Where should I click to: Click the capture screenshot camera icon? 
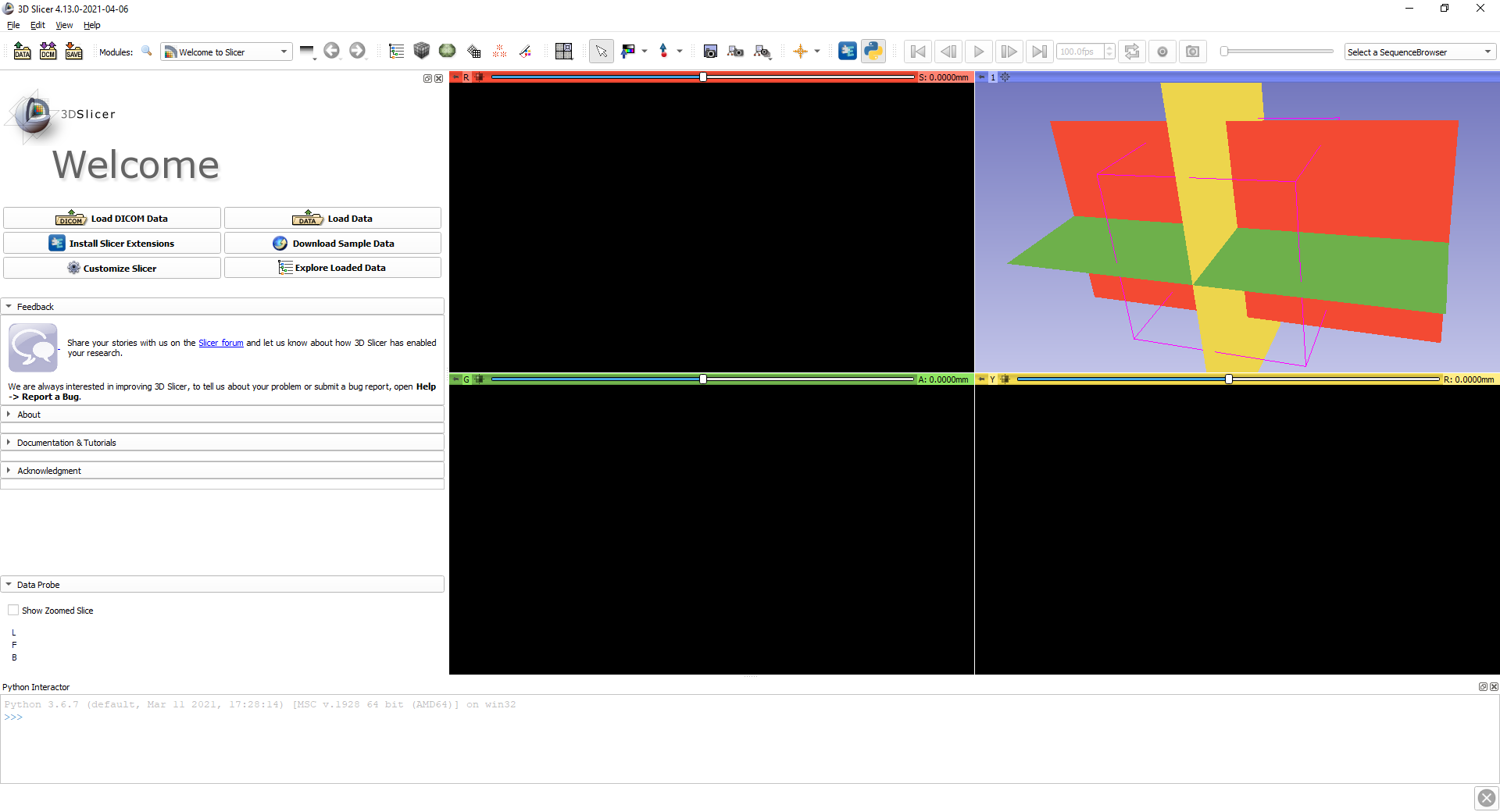[x=710, y=52]
